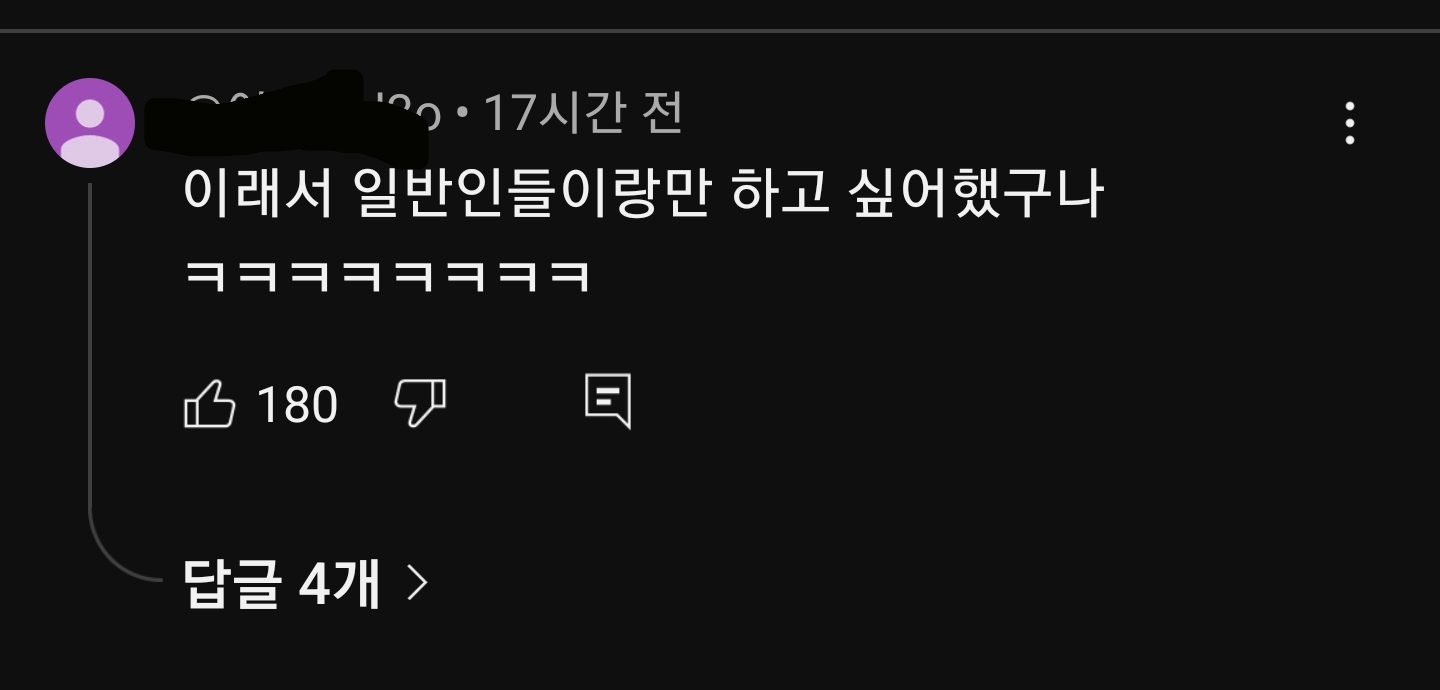Select the comment text 이래서 일반인들이랑만 하고 싶어했구나
Image resolution: width=1440 pixels, height=690 pixels.
(643, 193)
